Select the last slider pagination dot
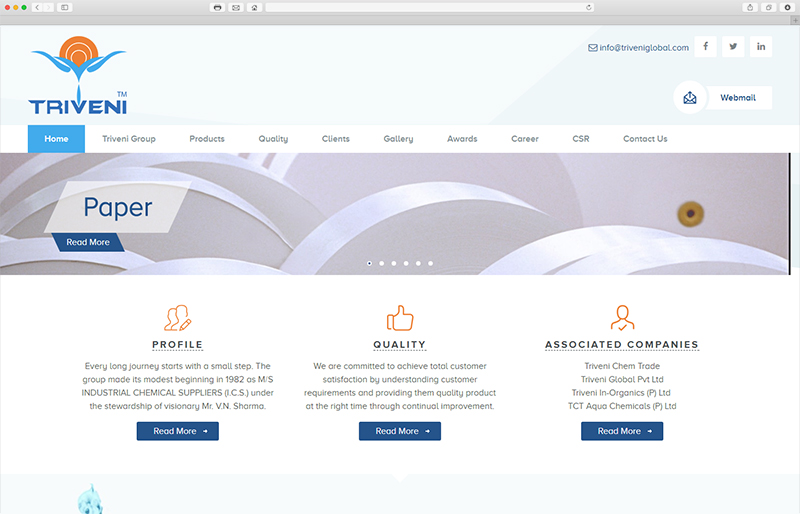The width and height of the screenshot is (800, 514). (430, 263)
